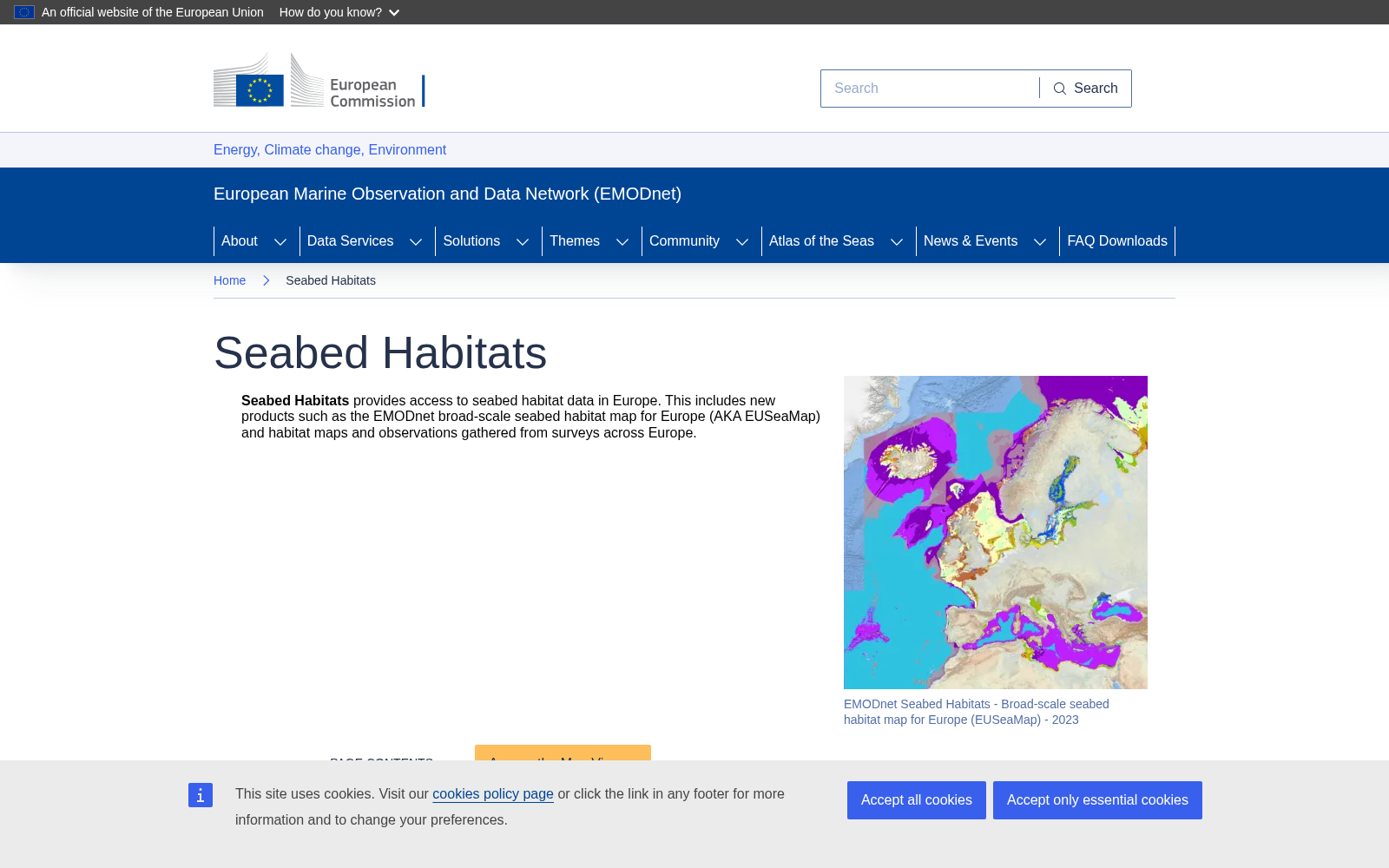Focus the Search input field
This screenshot has height=868, width=1389.
pyautogui.click(x=930, y=89)
